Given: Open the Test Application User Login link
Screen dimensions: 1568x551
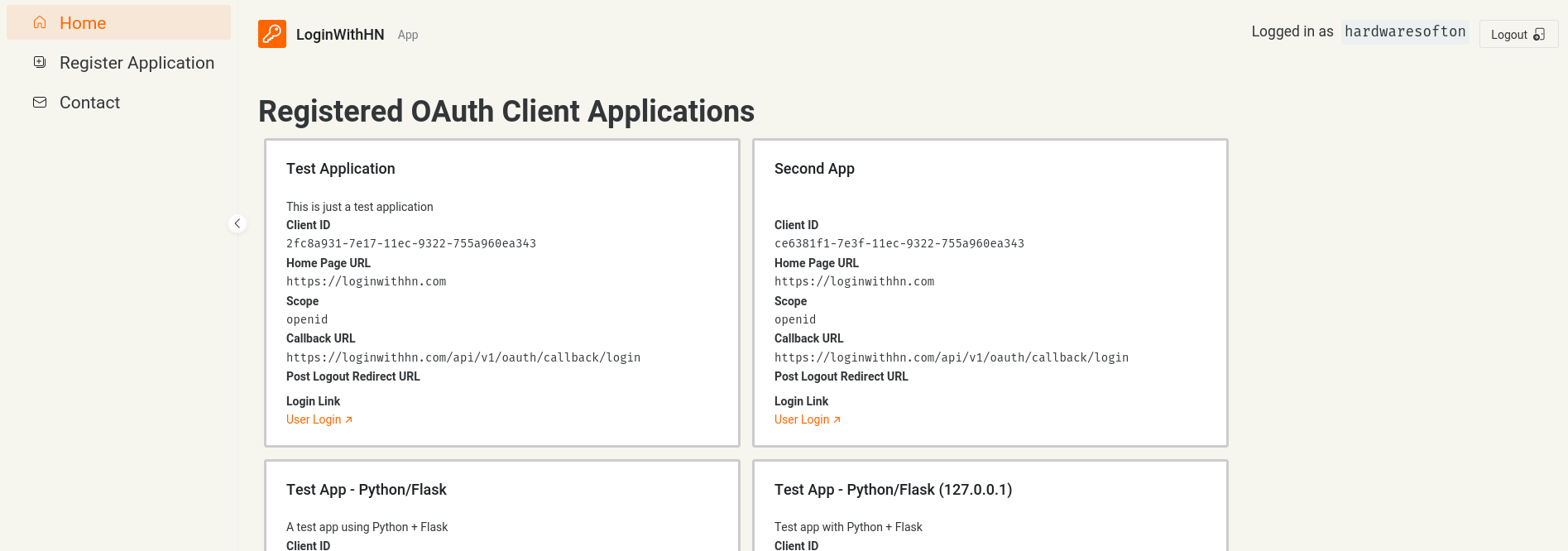Looking at the screenshot, I should coord(314,419).
